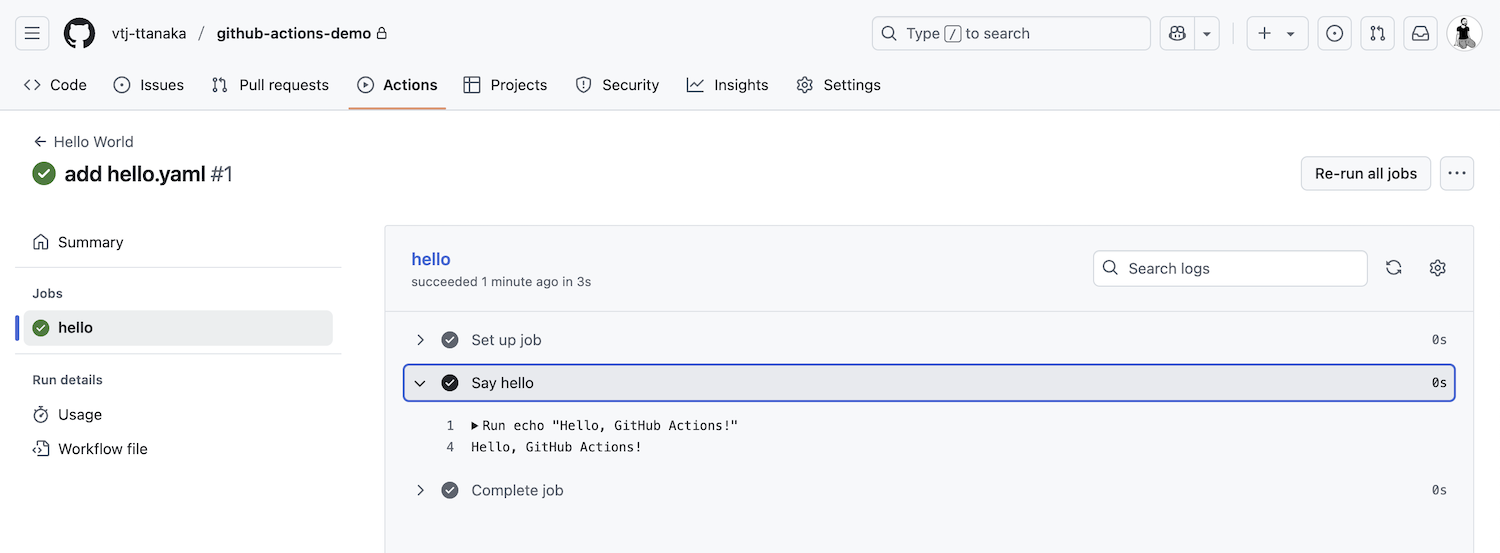Open the hamburger navigation menu

32,33
